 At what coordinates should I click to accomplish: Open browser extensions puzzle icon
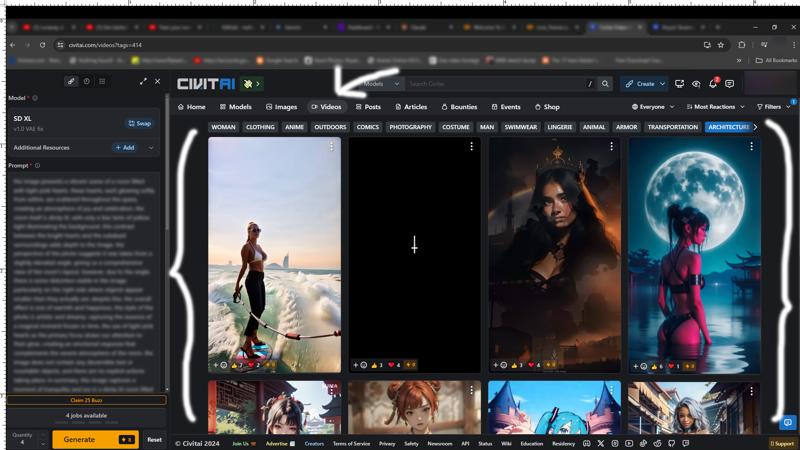(741, 45)
